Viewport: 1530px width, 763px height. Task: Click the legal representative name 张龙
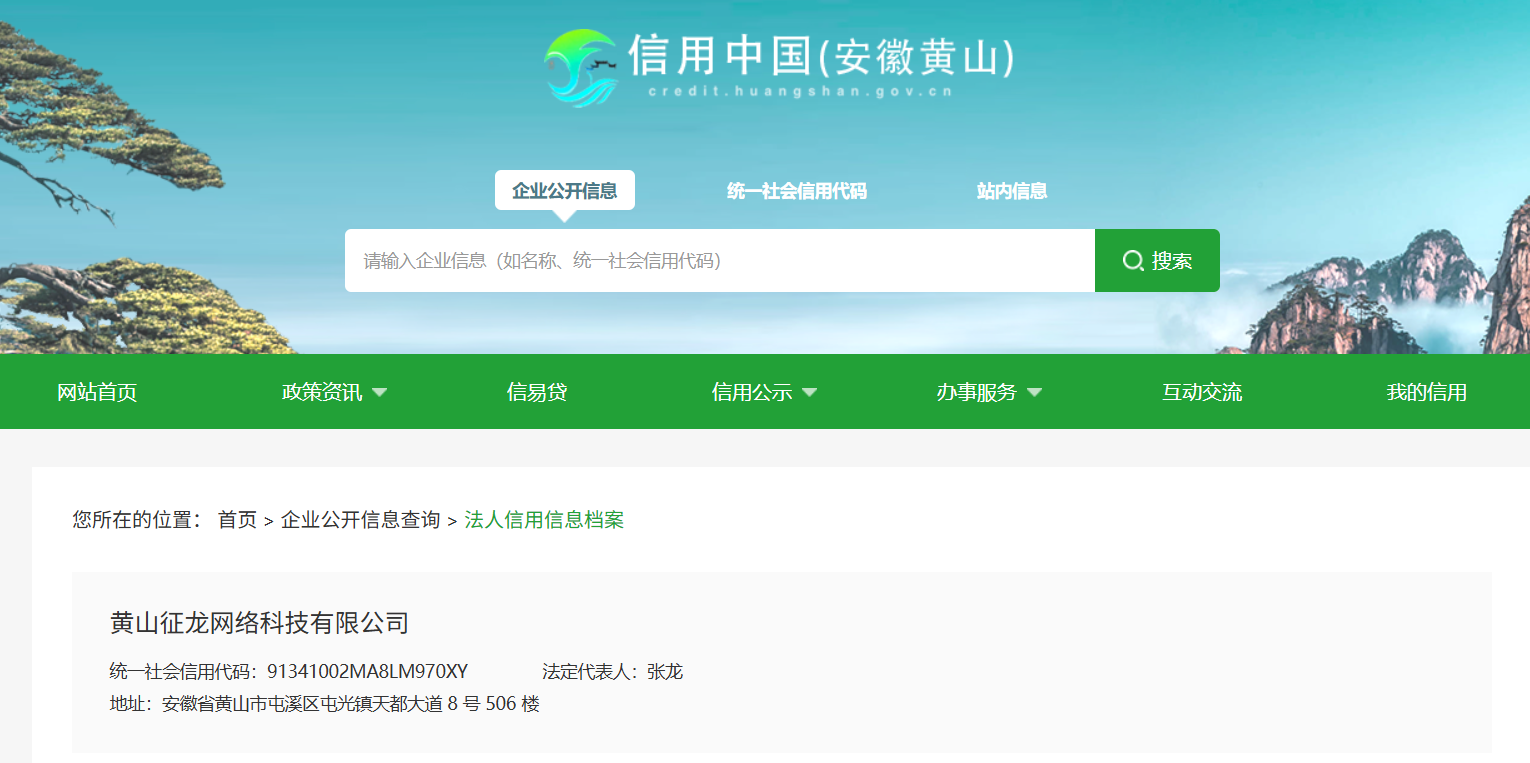665,671
